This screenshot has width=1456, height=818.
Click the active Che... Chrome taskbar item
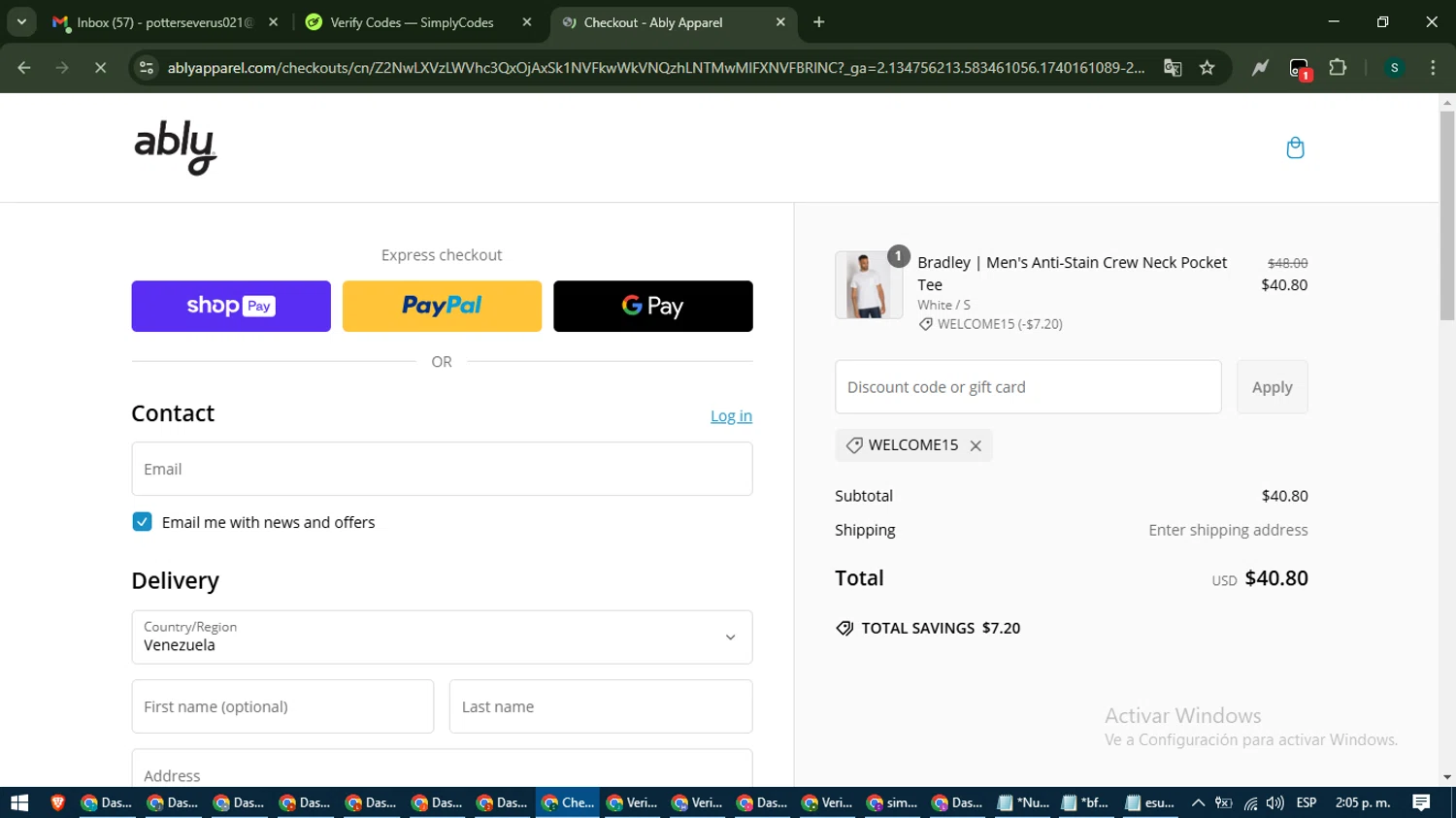coord(568,802)
